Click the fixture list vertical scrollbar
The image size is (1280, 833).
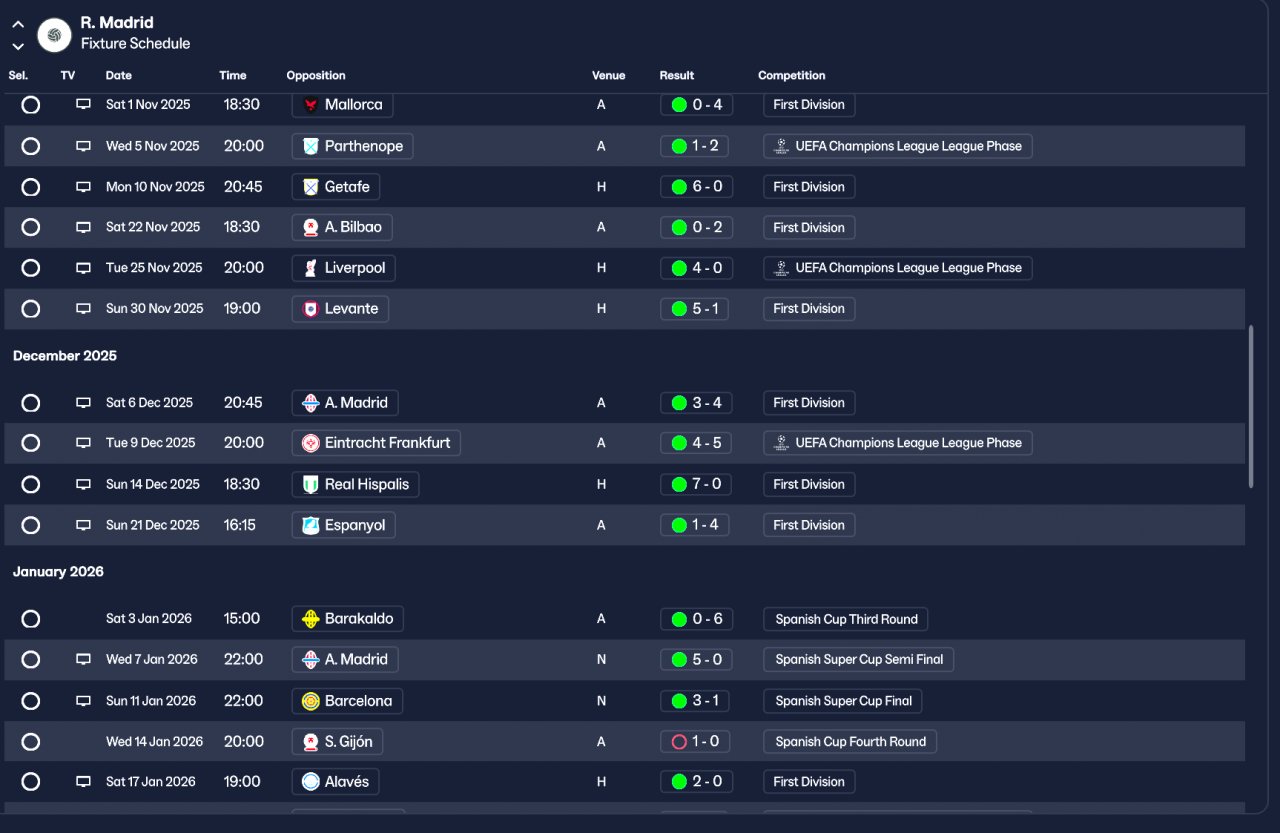click(x=1250, y=407)
